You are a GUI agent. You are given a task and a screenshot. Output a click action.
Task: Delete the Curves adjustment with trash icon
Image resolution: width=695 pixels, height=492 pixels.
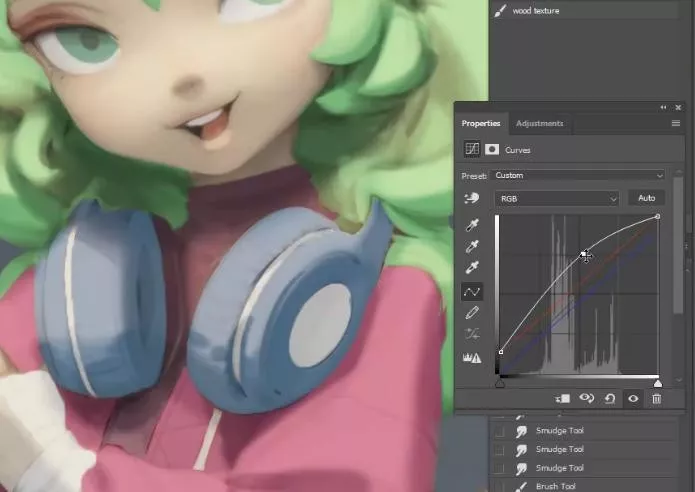[656, 398]
